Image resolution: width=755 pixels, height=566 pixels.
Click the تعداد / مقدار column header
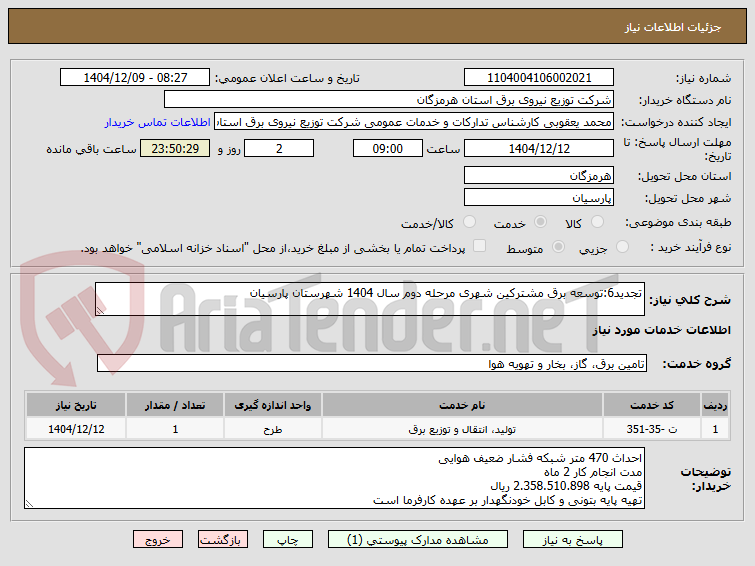click(x=175, y=405)
